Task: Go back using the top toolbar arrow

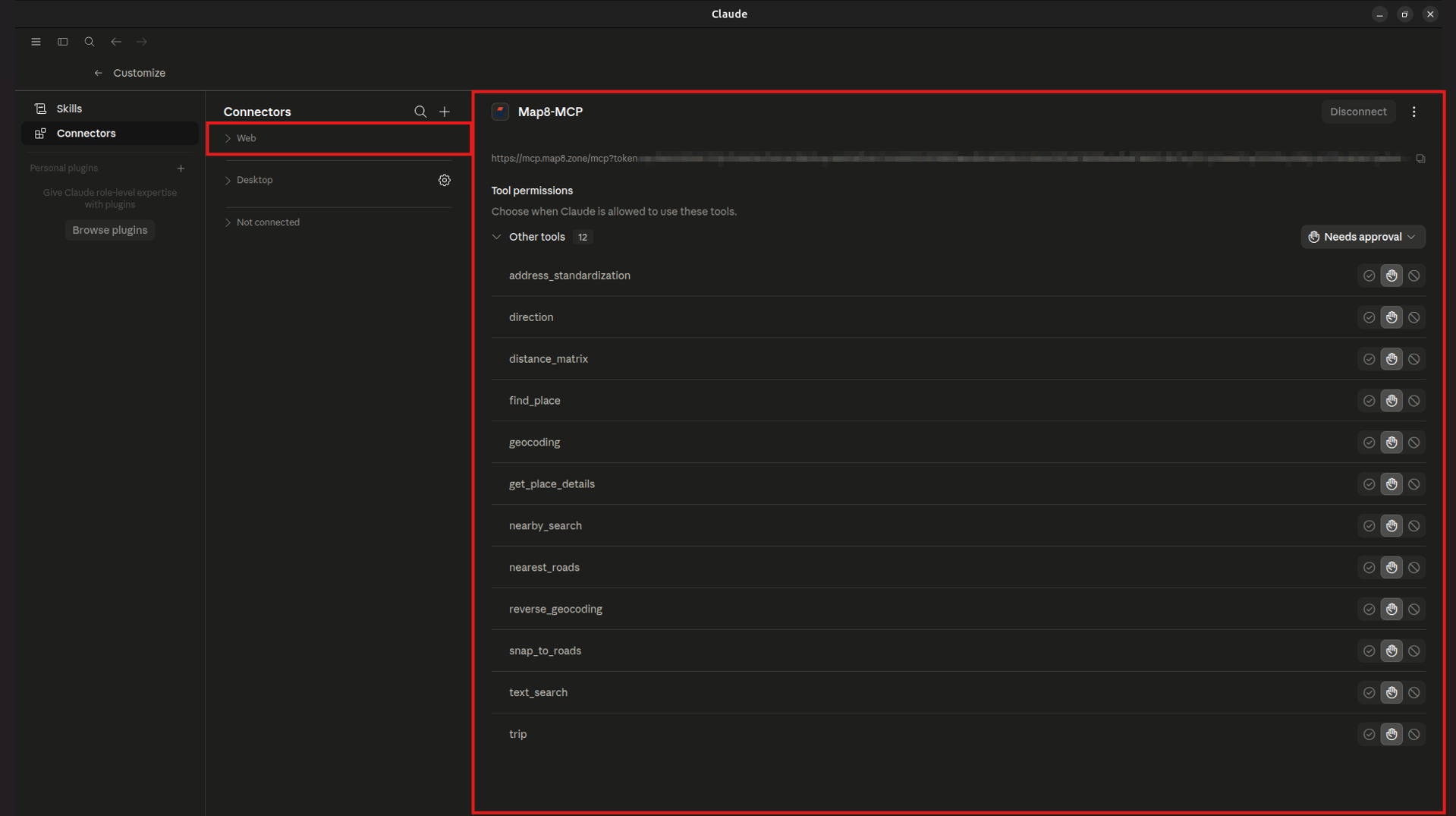Action: (116, 42)
